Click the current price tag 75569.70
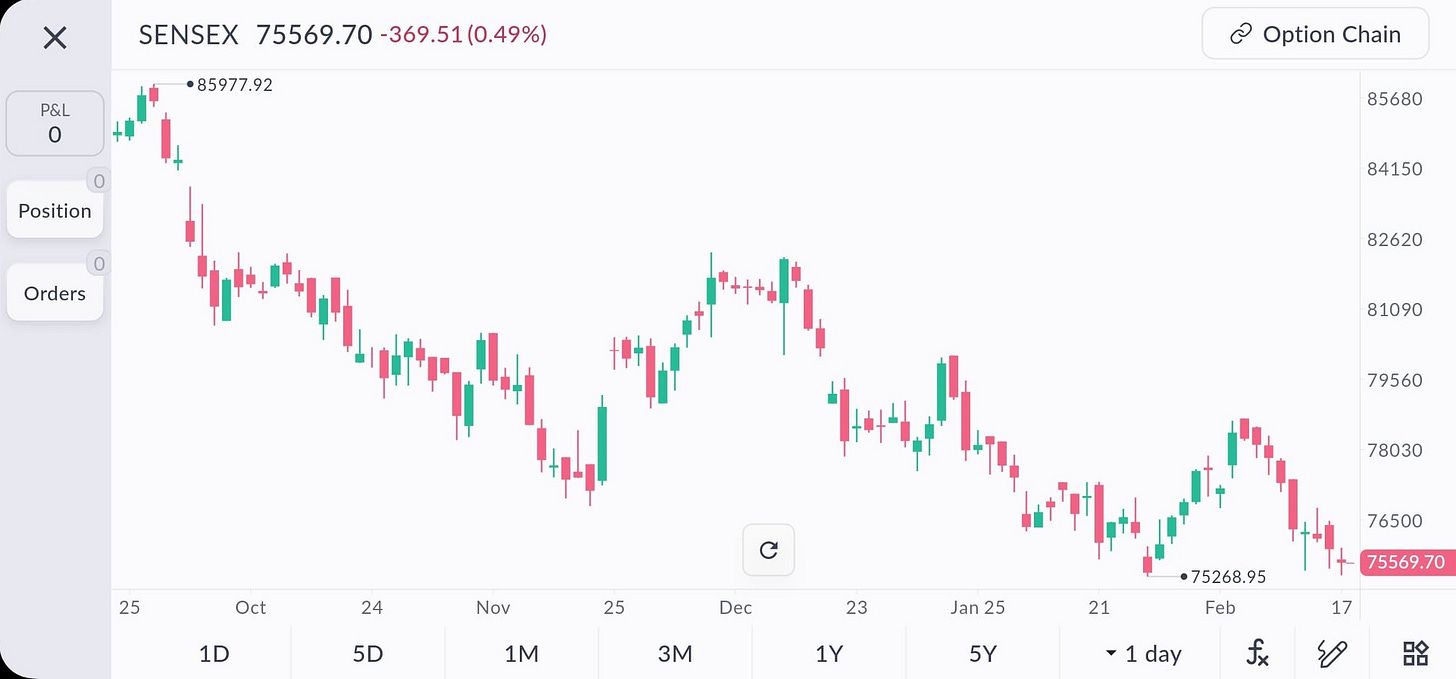Viewport: 1456px width, 679px height. (1405, 563)
